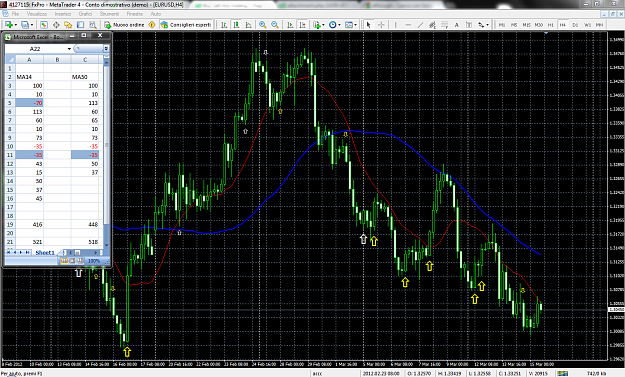Click Excel cell A5 showing -70

tap(29, 103)
